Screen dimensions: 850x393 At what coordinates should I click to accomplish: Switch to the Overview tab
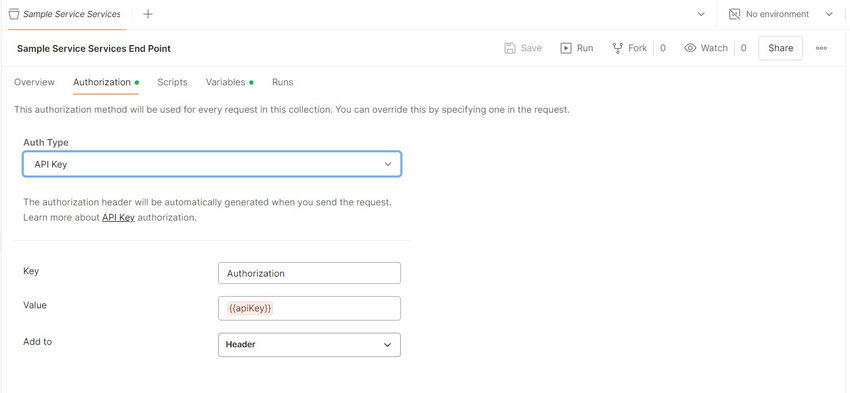[34, 82]
